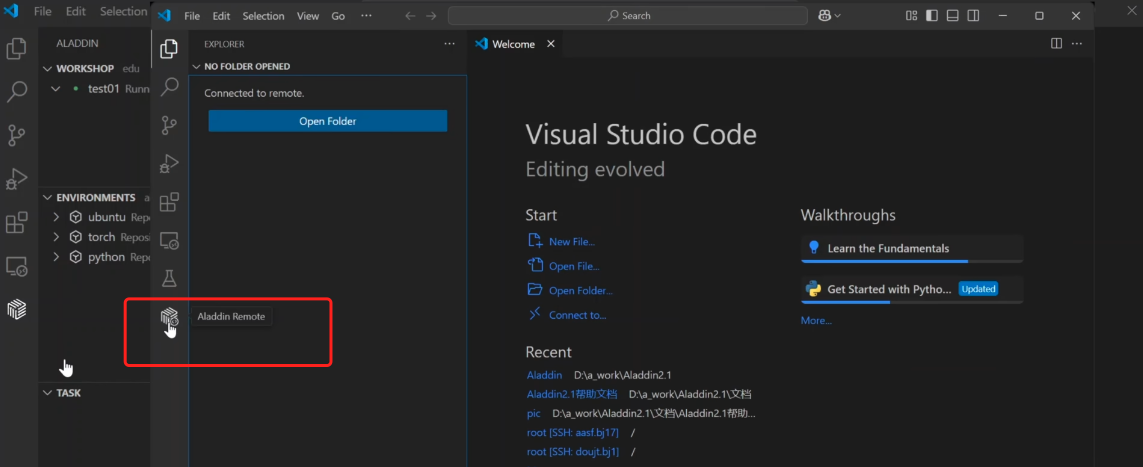Screen dimensions: 1143x467
Task: Collapse test01 node in Workshop tree
Action: tap(56, 89)
